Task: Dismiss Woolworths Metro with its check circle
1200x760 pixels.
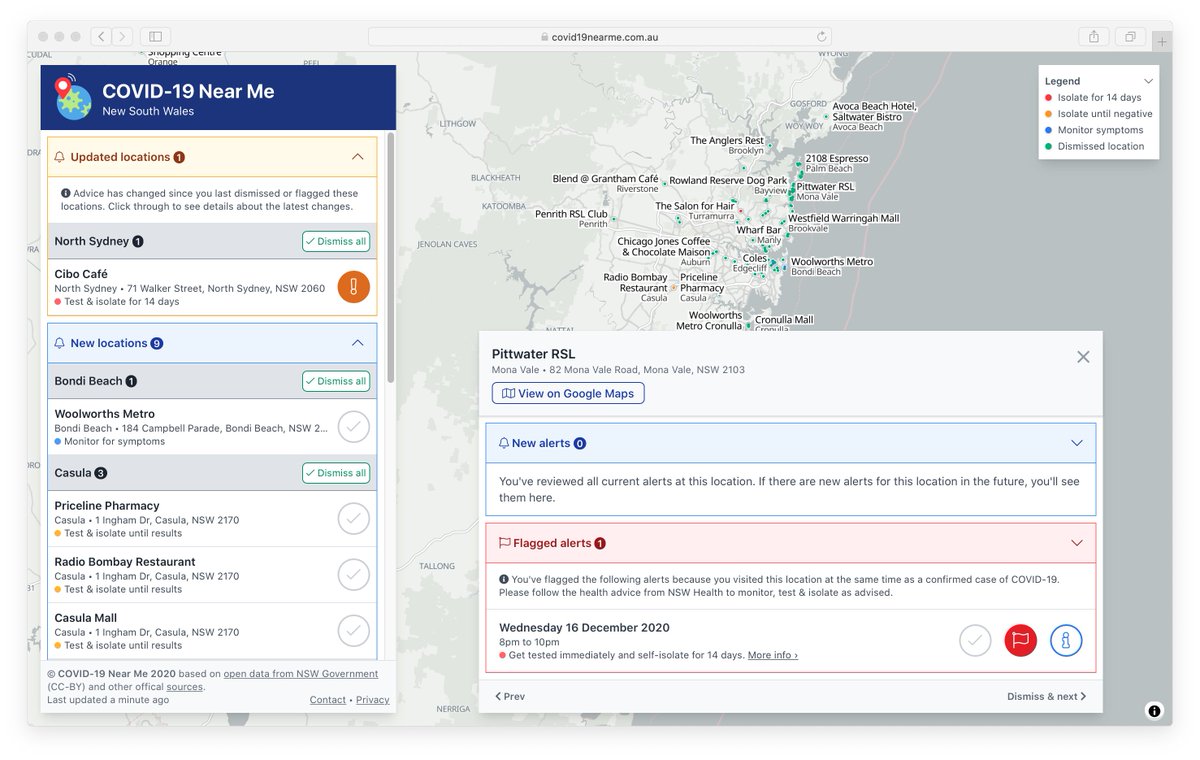Action: (354, 427)
